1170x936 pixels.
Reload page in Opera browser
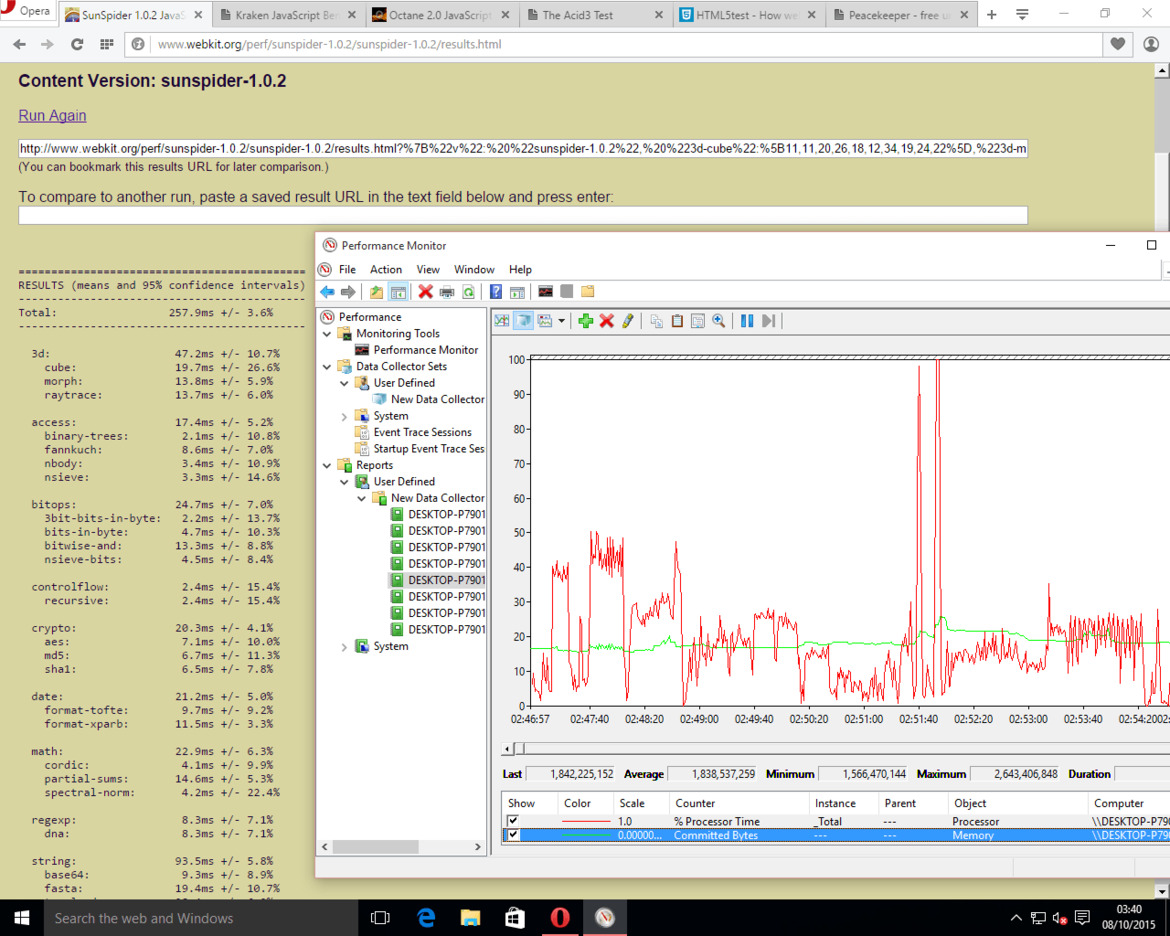pyautogui.click(x=77, y=44)
